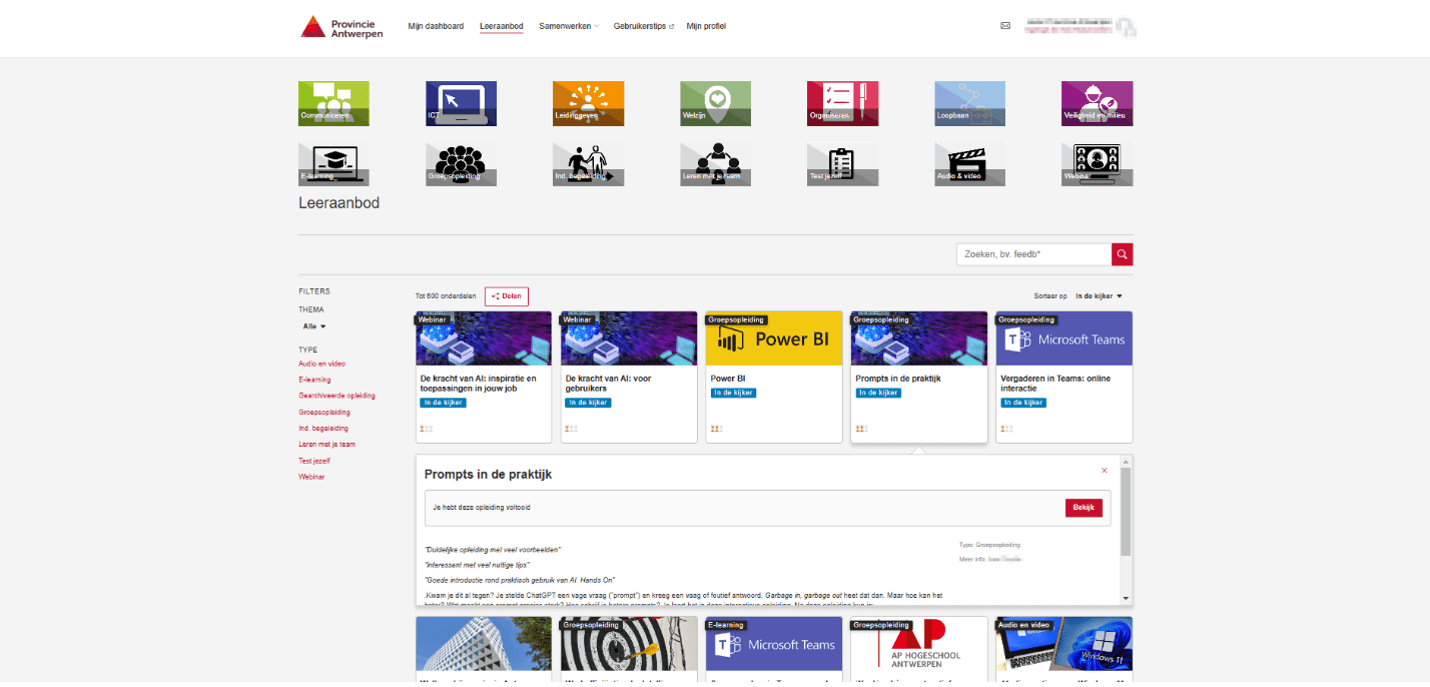Choose the Welzijn heart pin tile

(x=715, y=103)
